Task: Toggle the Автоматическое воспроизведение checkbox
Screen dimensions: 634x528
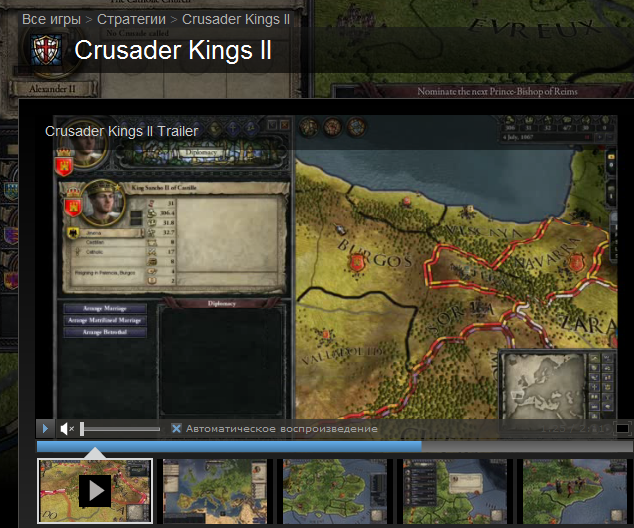Action: (176, 429)
